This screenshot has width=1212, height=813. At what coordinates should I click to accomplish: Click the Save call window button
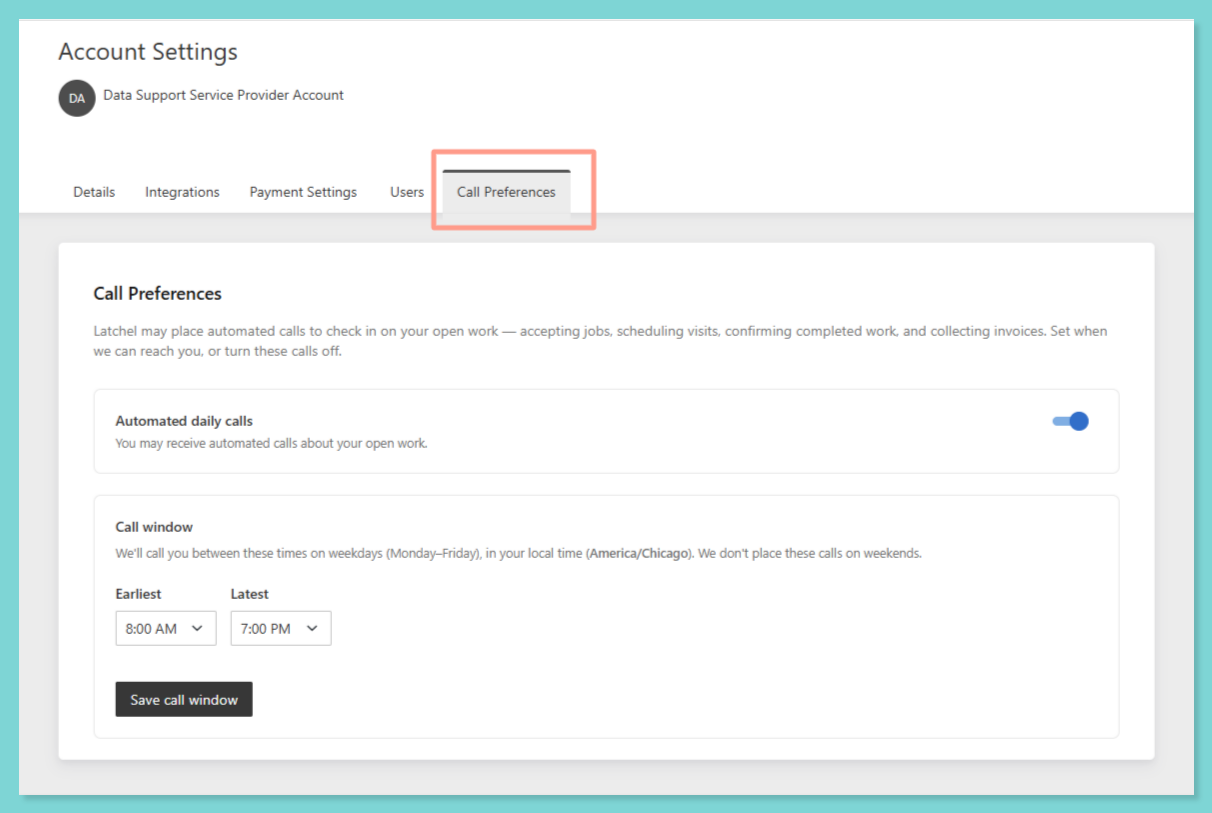tap(184, 699)
